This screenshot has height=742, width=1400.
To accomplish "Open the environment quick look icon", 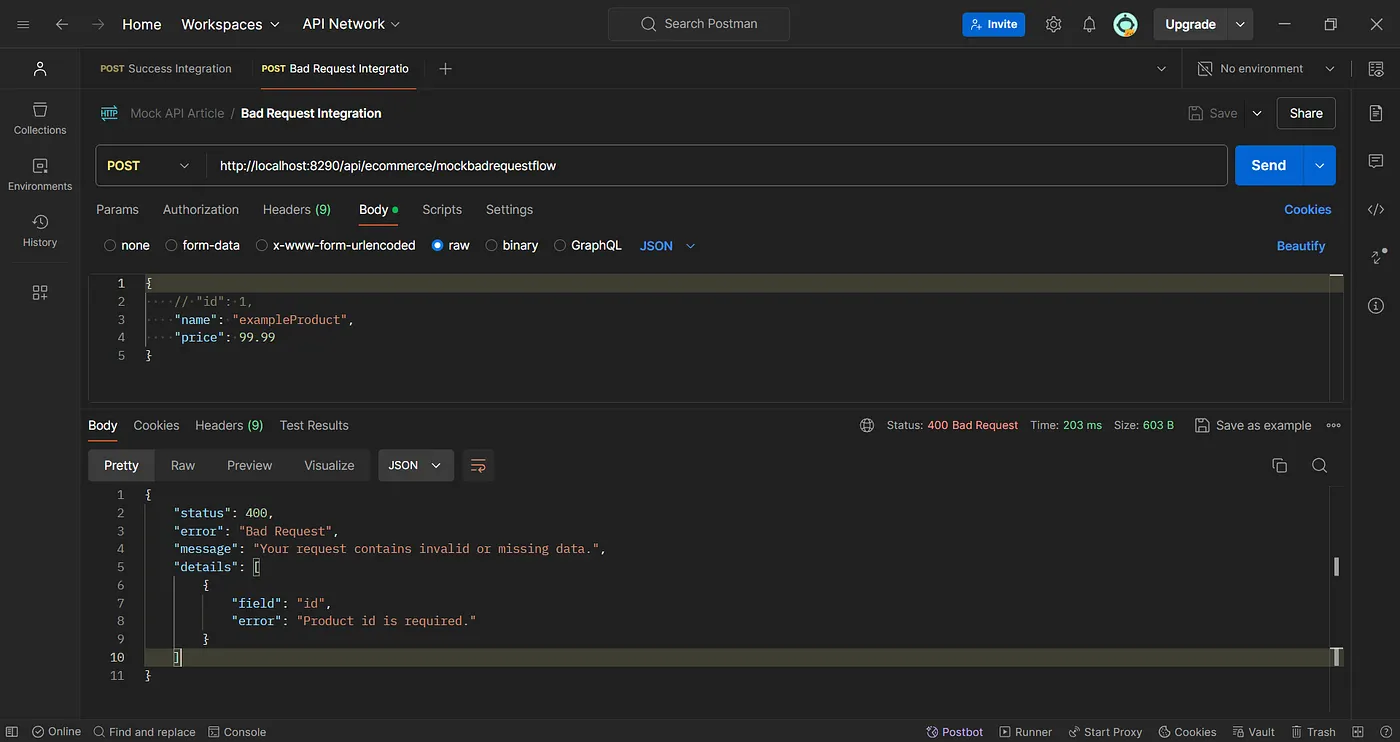I will tap(1375, 68).
